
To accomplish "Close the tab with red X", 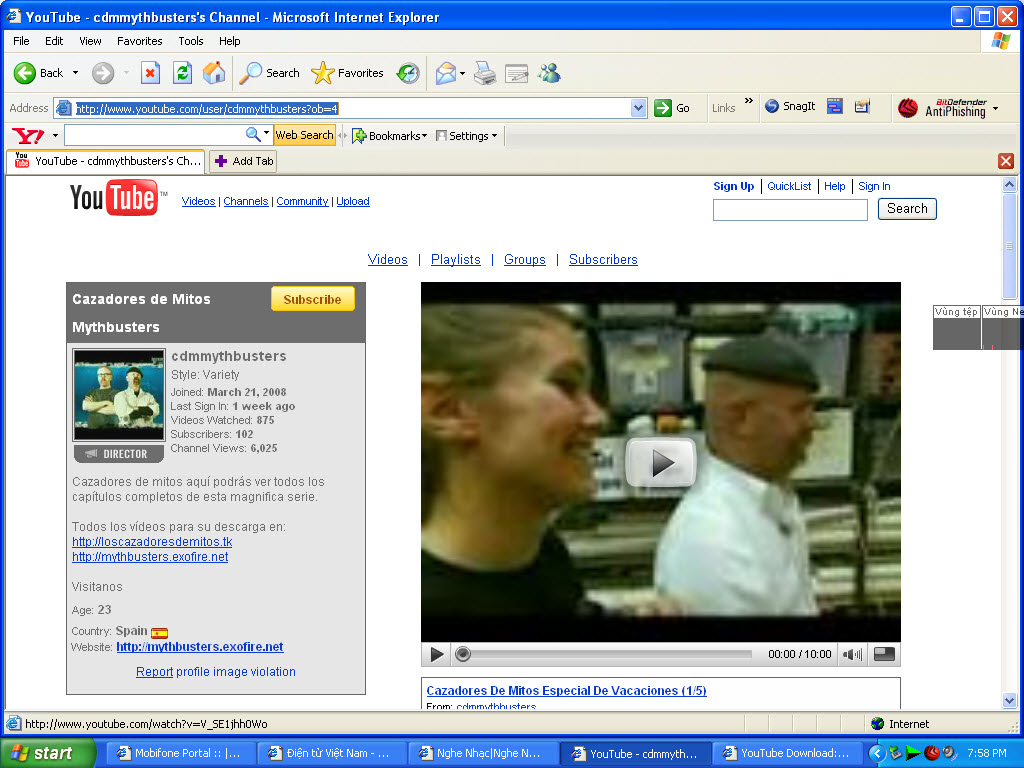I will [1006, 161].
